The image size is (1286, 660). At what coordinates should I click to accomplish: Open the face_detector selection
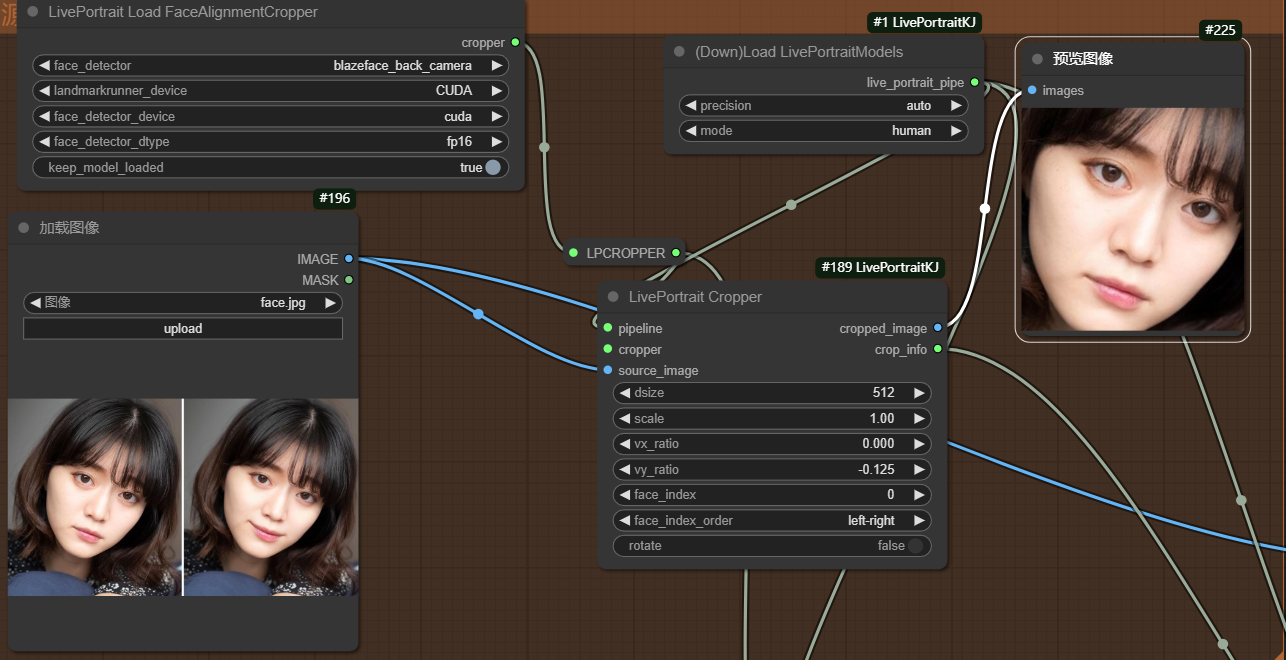[270, 66]
